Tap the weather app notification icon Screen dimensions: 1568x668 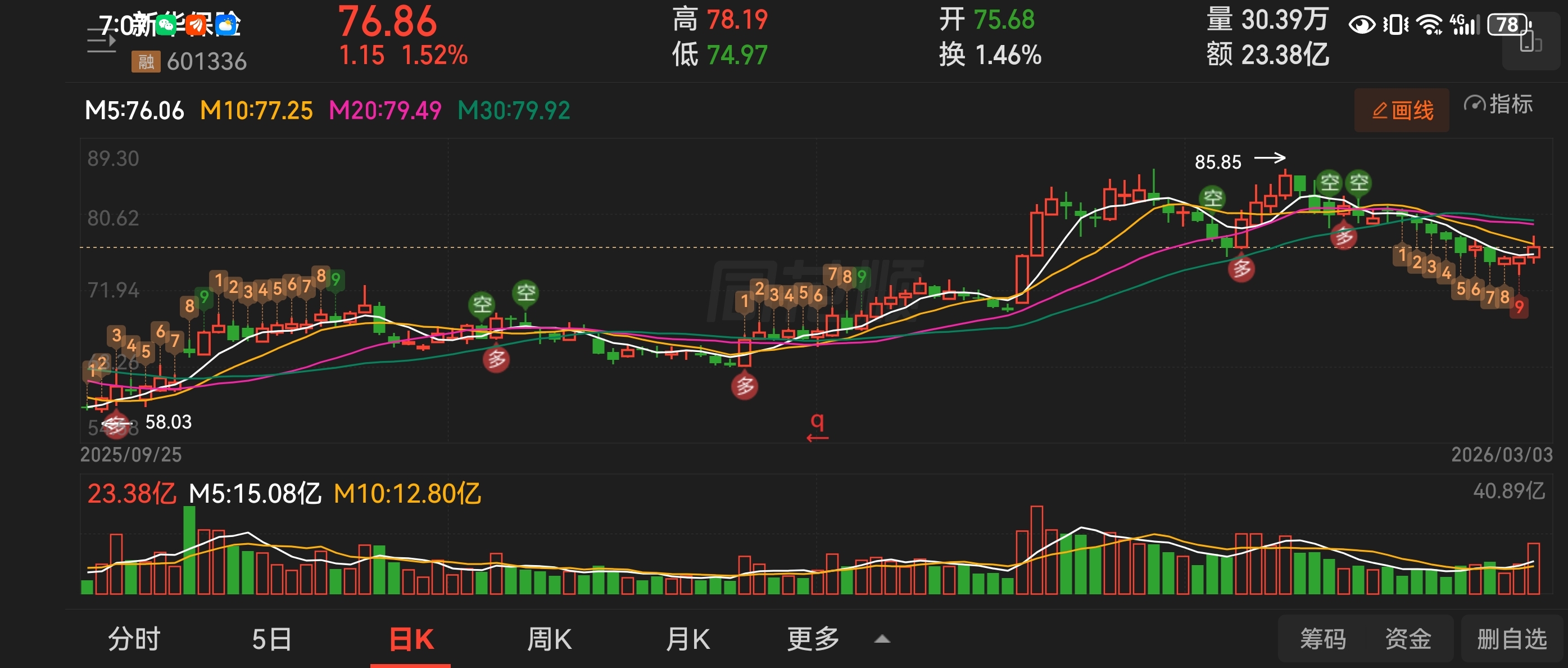(226, 24)
